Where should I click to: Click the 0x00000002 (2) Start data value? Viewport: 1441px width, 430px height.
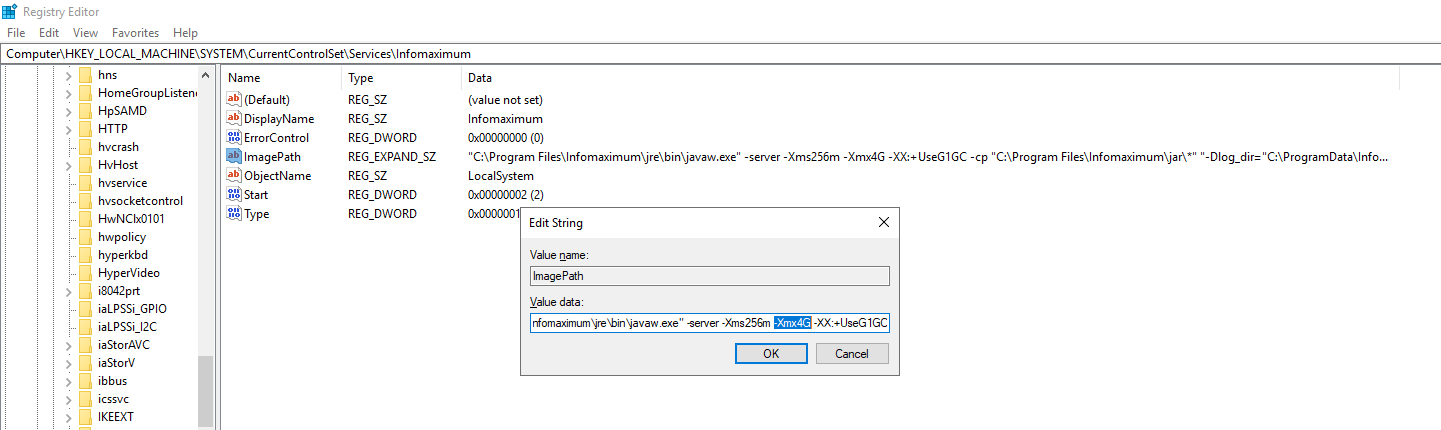click(505, 195)
